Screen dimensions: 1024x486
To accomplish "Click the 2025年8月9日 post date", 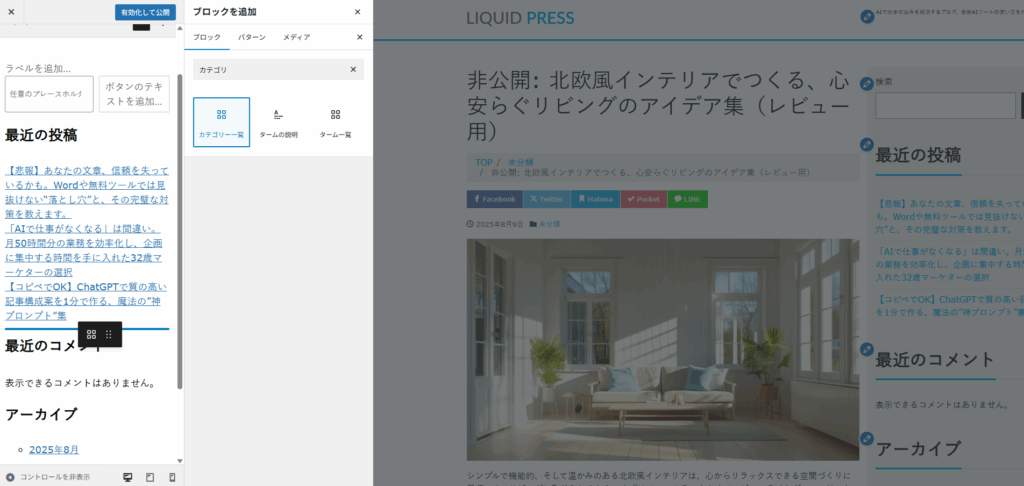I will 500,224.
